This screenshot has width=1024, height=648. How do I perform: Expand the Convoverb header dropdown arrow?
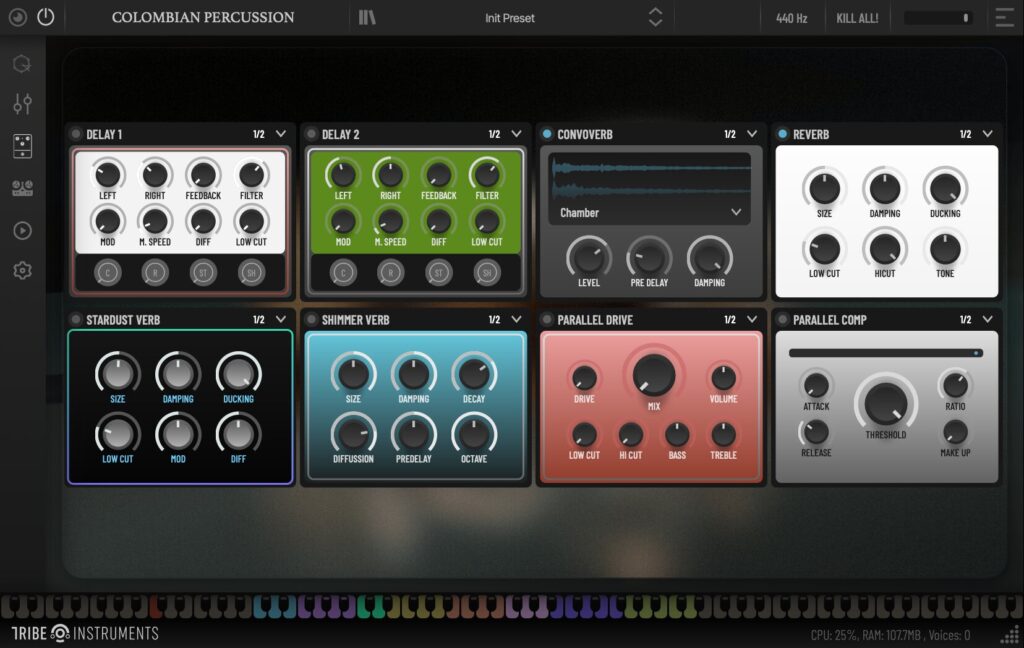coord(752,134)
